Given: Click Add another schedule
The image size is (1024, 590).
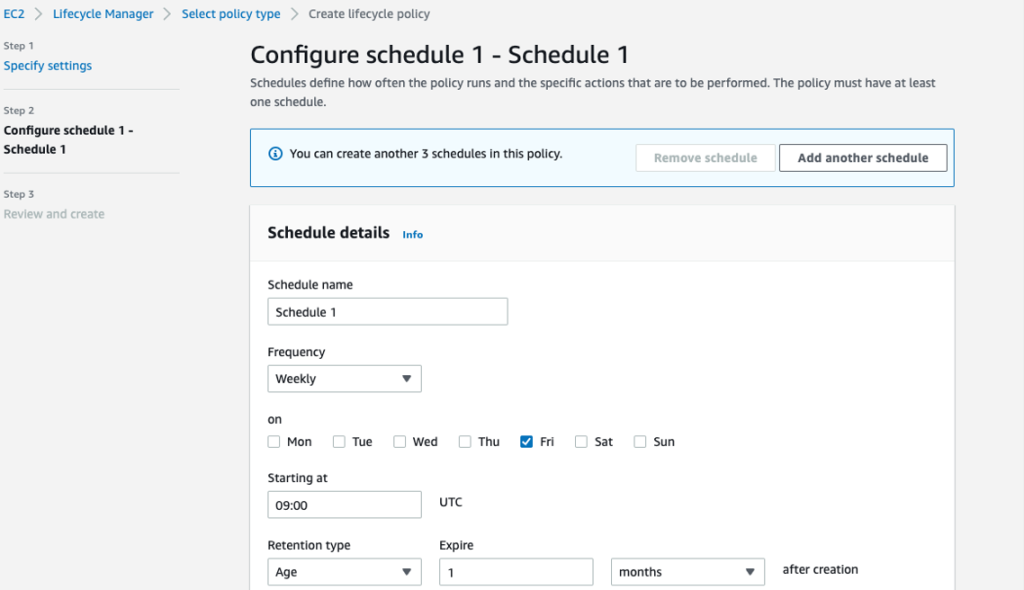Looking at the screenshot, I should pos(862,157).
